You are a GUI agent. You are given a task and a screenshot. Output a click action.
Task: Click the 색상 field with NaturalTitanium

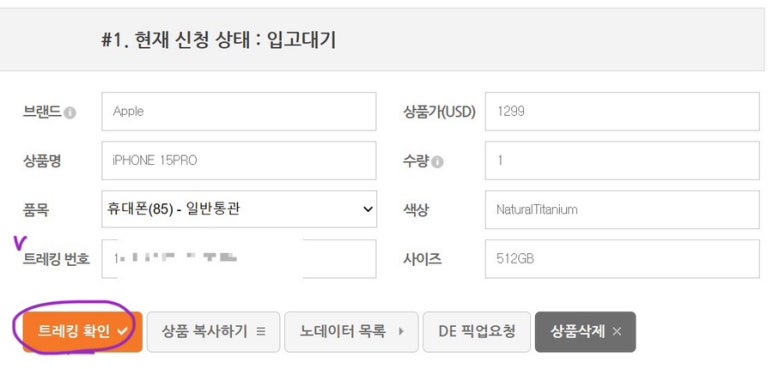coord(622,209)
